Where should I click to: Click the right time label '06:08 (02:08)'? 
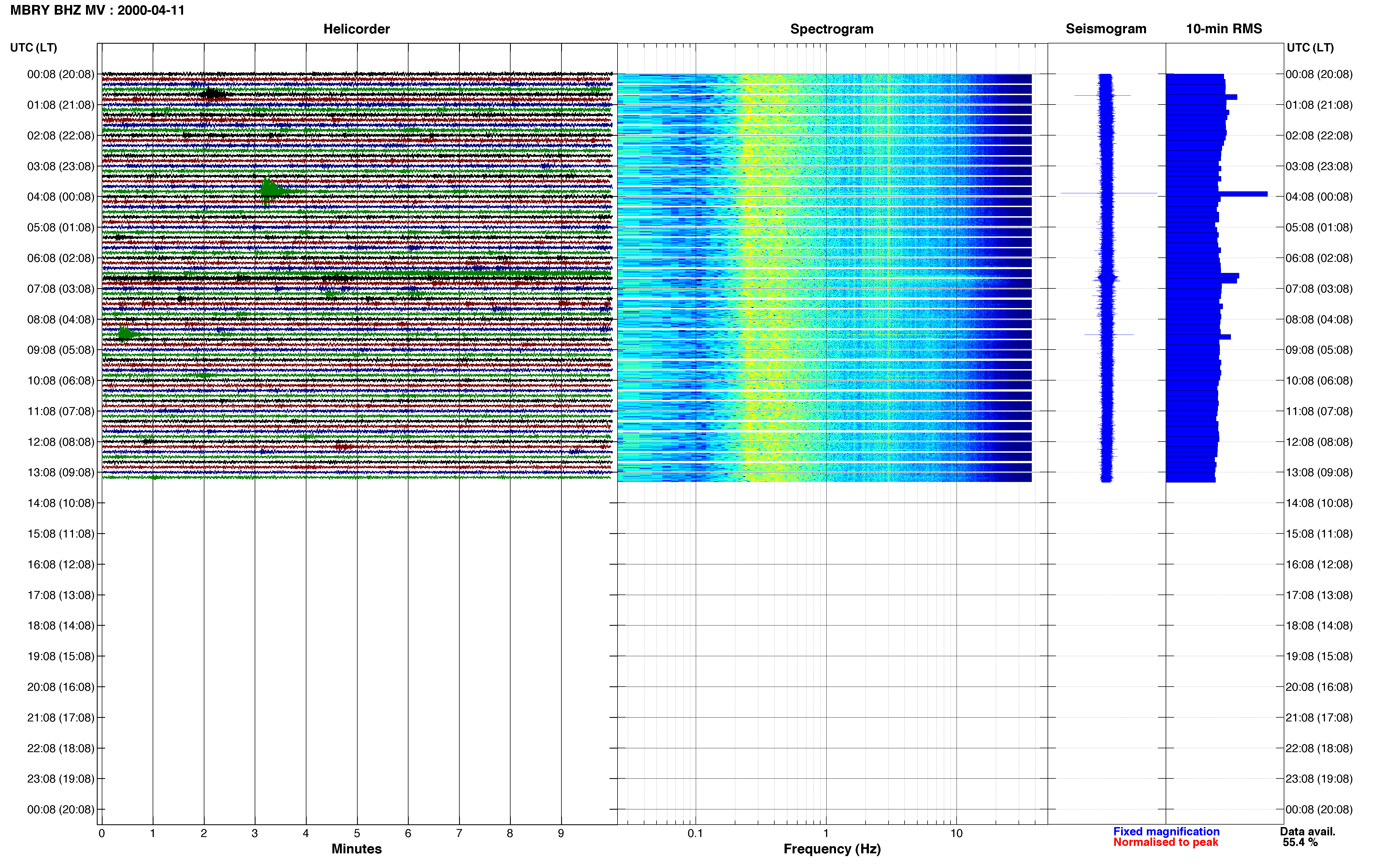pyautogui.click(x=1319, y=258)
